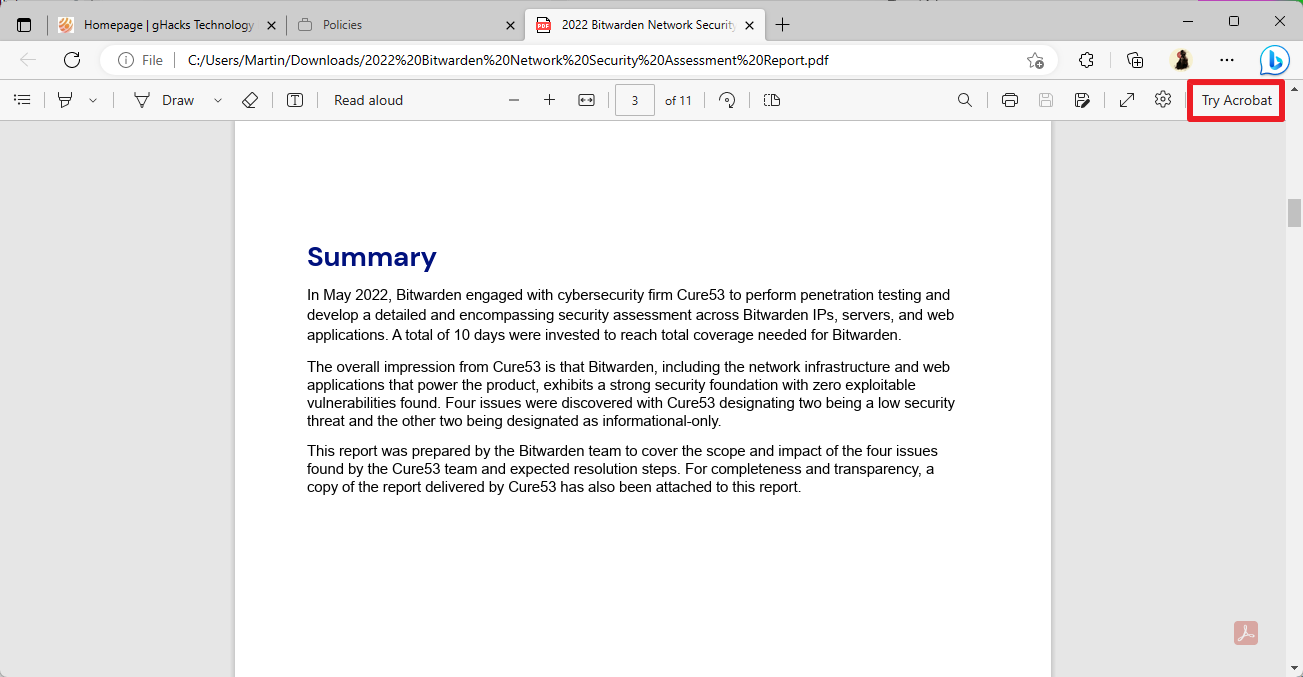Open the Add text tool
The height and width of the screenshot is (677, 1303).
294,99
